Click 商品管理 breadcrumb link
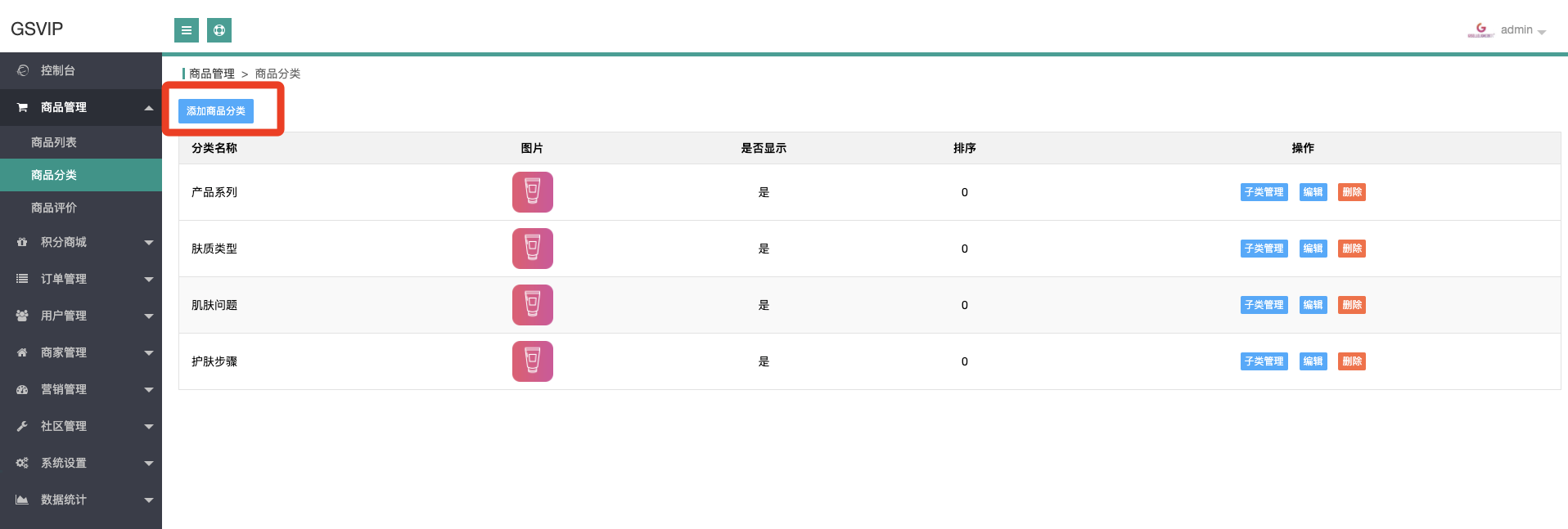Viewport: 1568px width, 529px height. 212,74
